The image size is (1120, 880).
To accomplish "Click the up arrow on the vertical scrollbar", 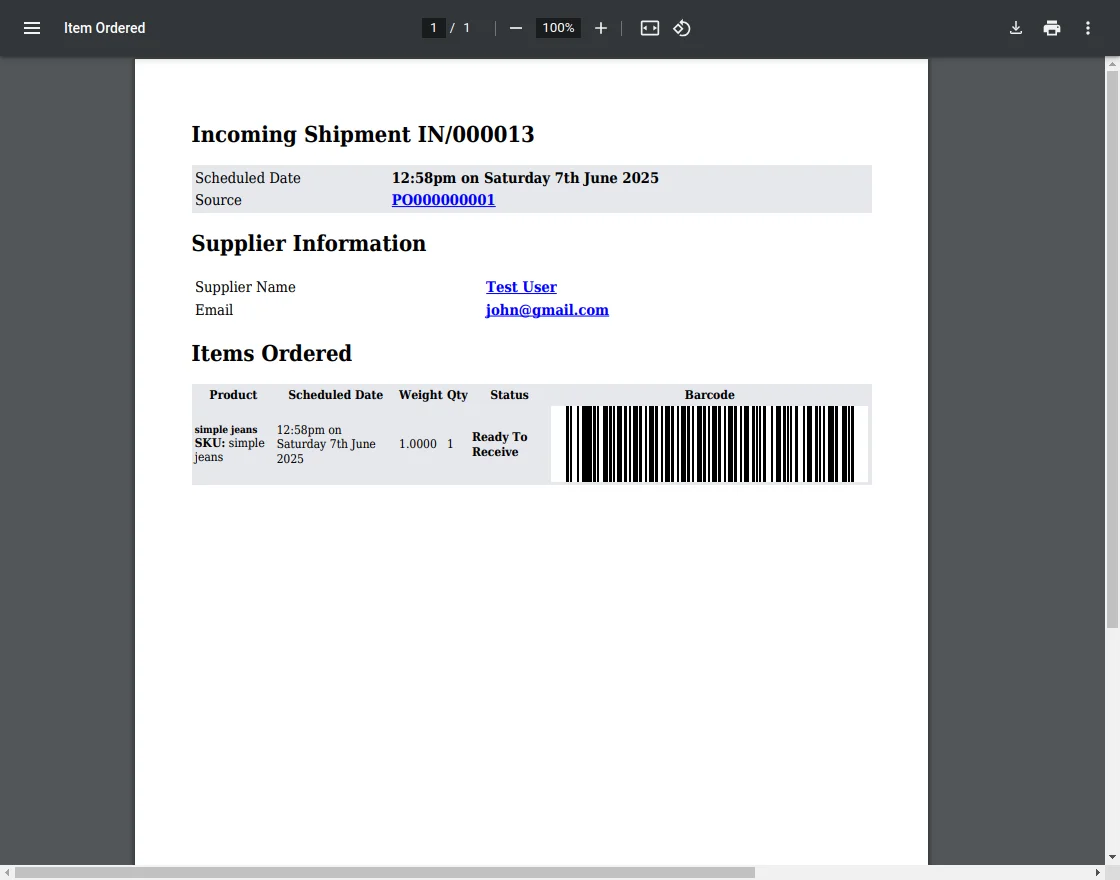I will pos(1112,64).
